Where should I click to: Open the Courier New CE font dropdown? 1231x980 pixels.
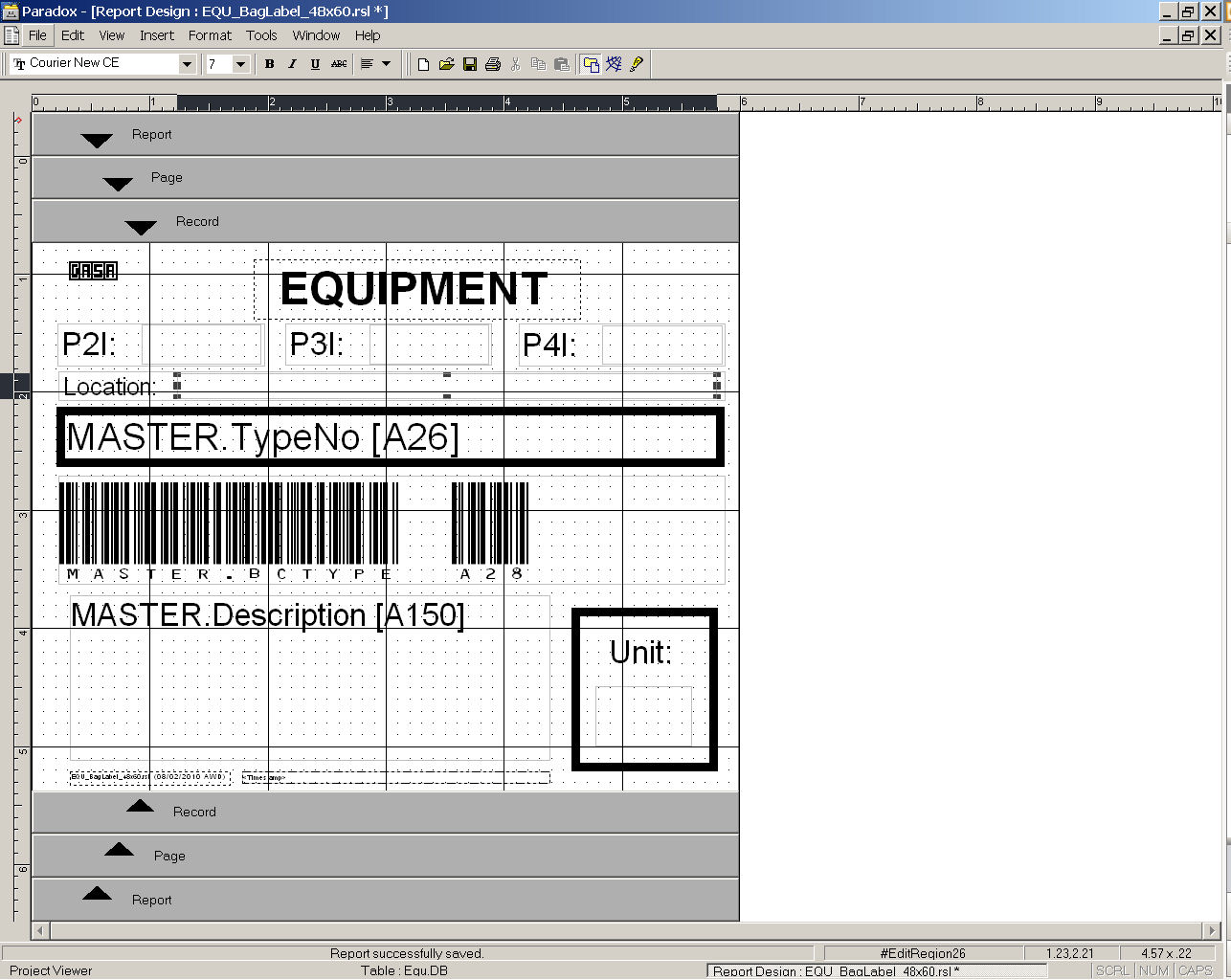(x=188, y=64)
